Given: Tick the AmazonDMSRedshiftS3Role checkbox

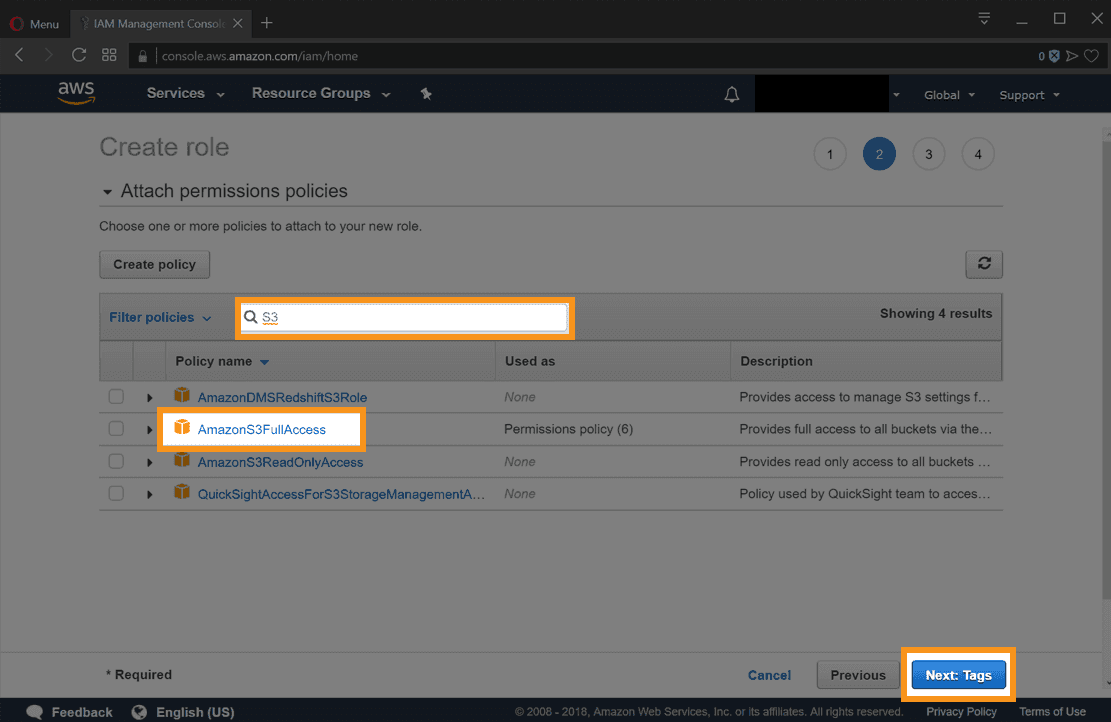Looking at the screenshot, I should [116, 397].
